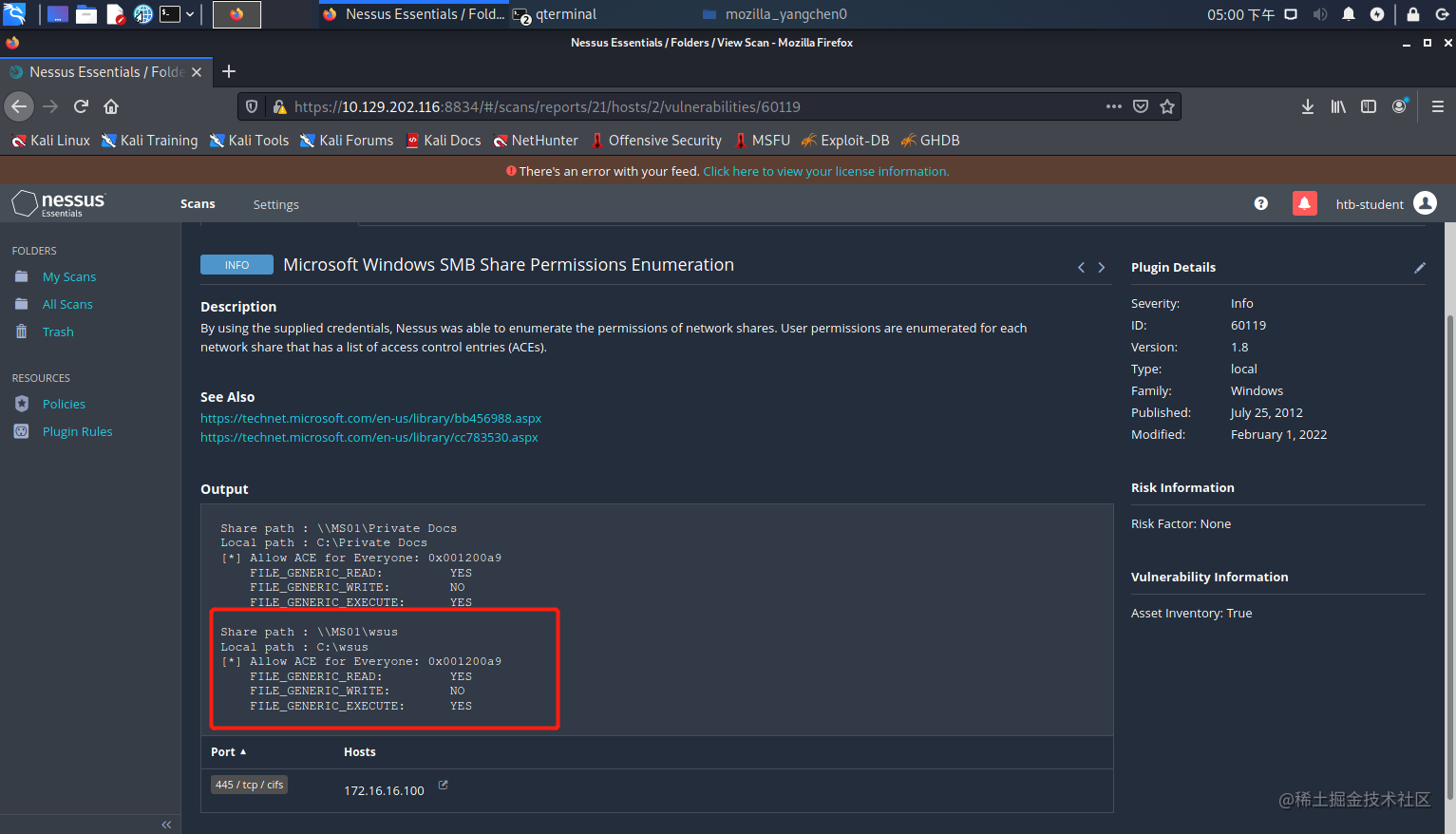Viewport: 1456px width, 834px height.
Task: Click the lock screen icon in the panel
Action: [x=1413, y=14]
